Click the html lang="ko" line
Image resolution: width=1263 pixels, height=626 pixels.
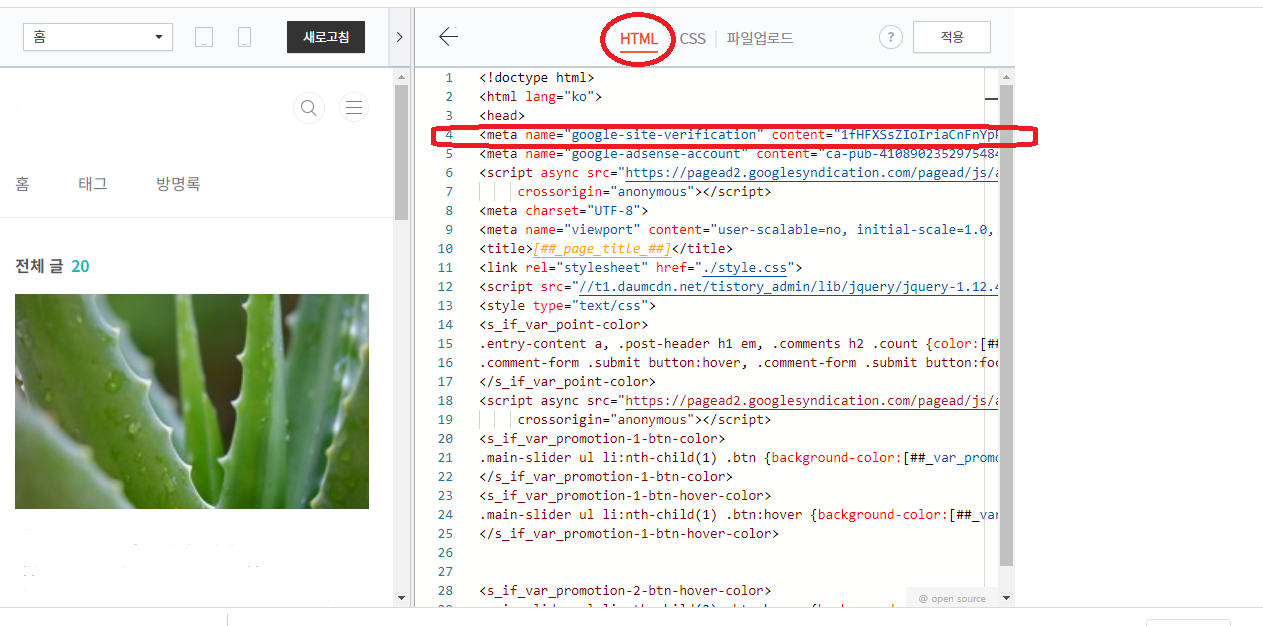[540, 96]
